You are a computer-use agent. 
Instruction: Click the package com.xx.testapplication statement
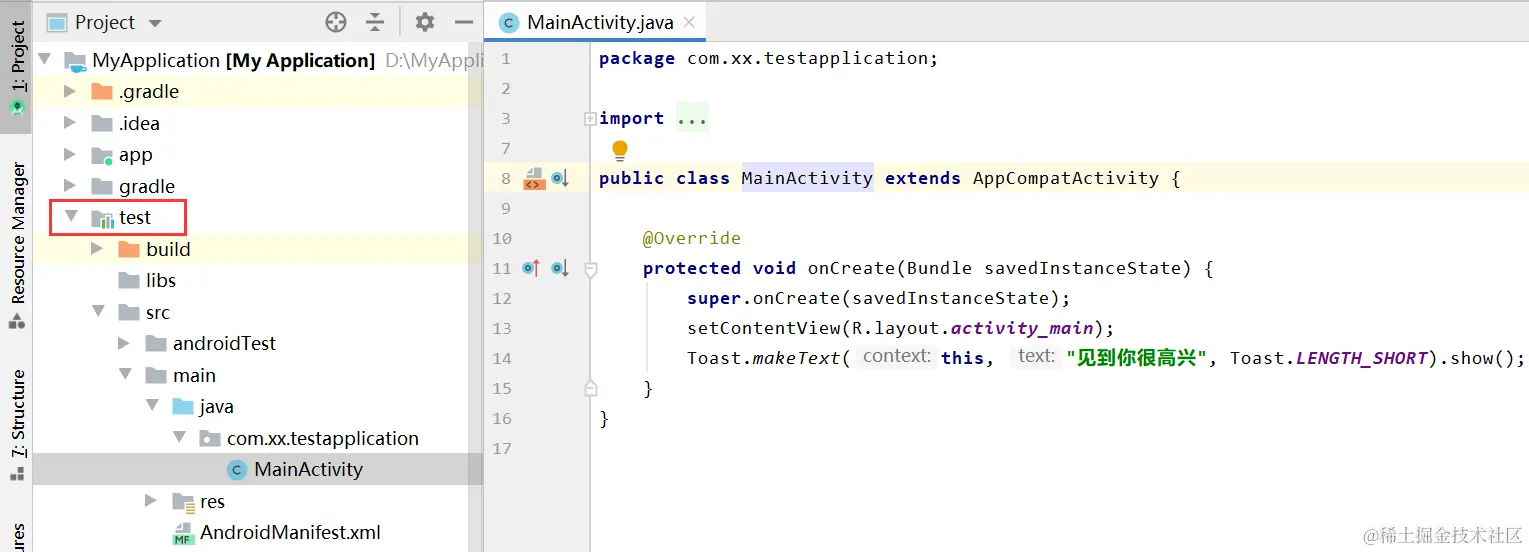pos(768,58)
